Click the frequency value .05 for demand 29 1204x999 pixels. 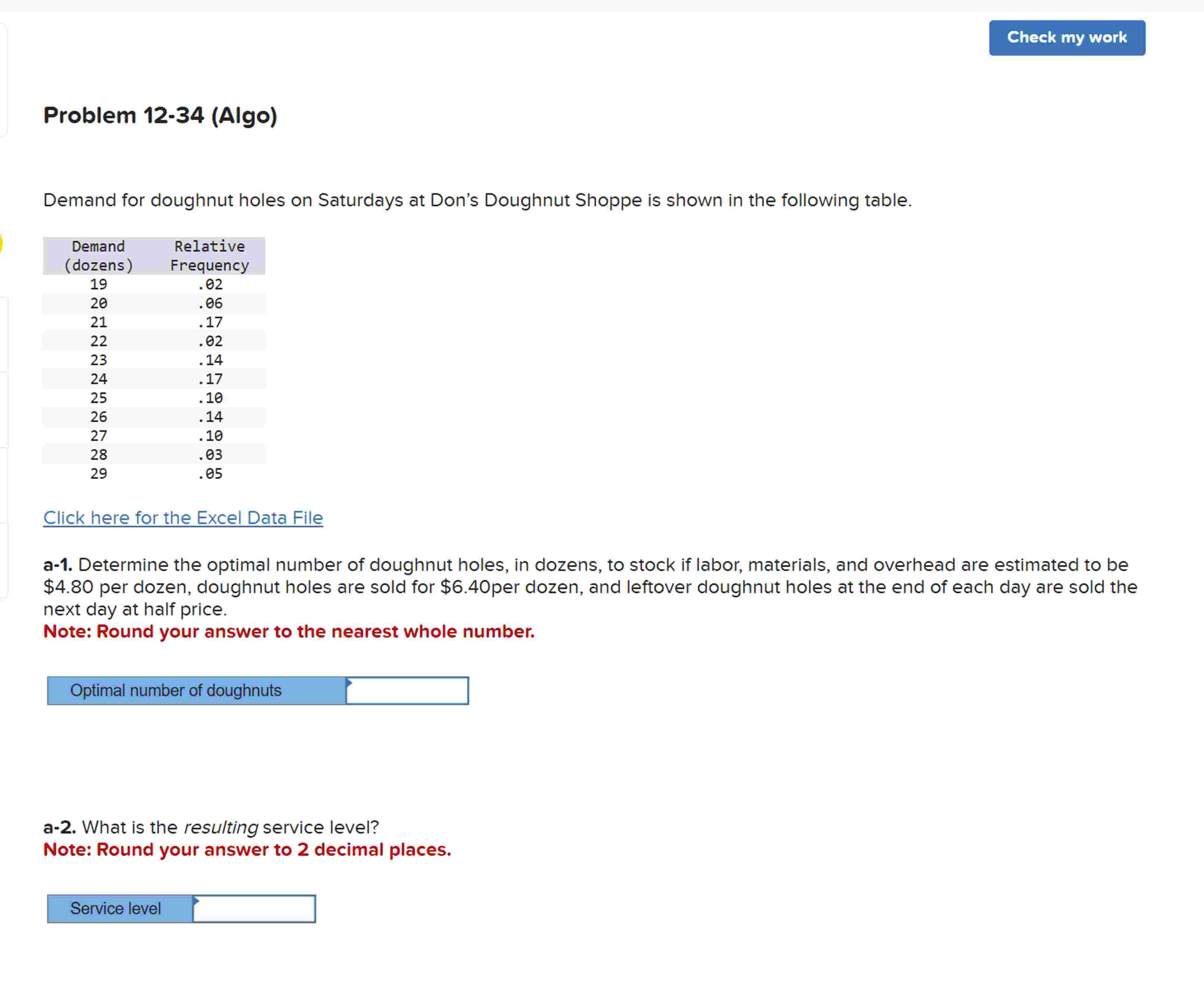click(210, 473)
